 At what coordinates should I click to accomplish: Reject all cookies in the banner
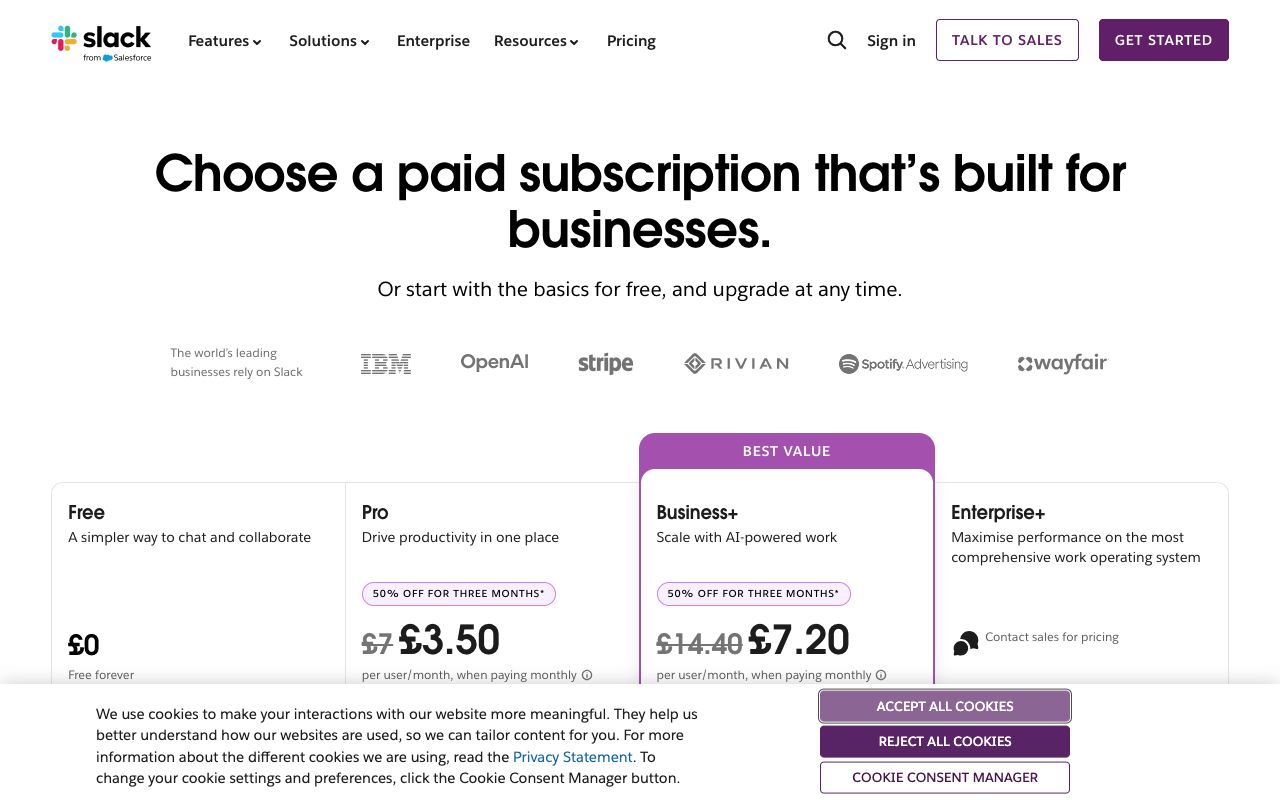point(945,741)
